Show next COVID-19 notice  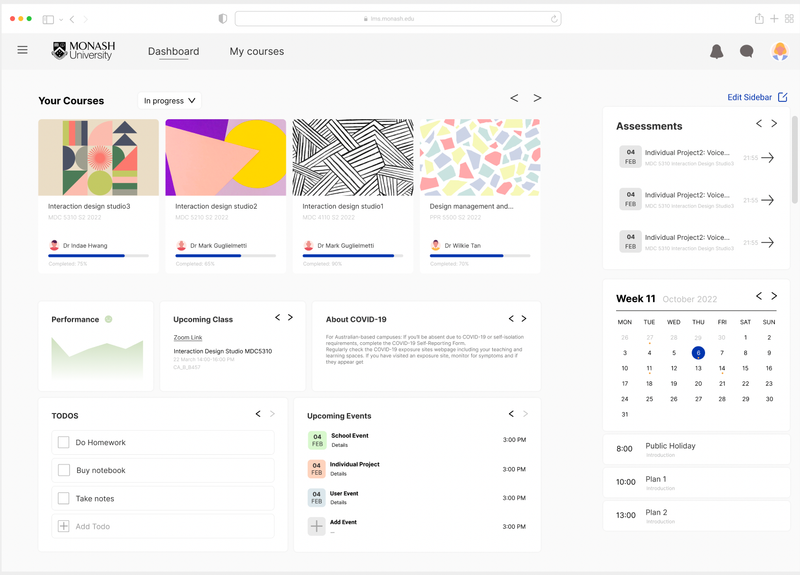pos(523,318)
